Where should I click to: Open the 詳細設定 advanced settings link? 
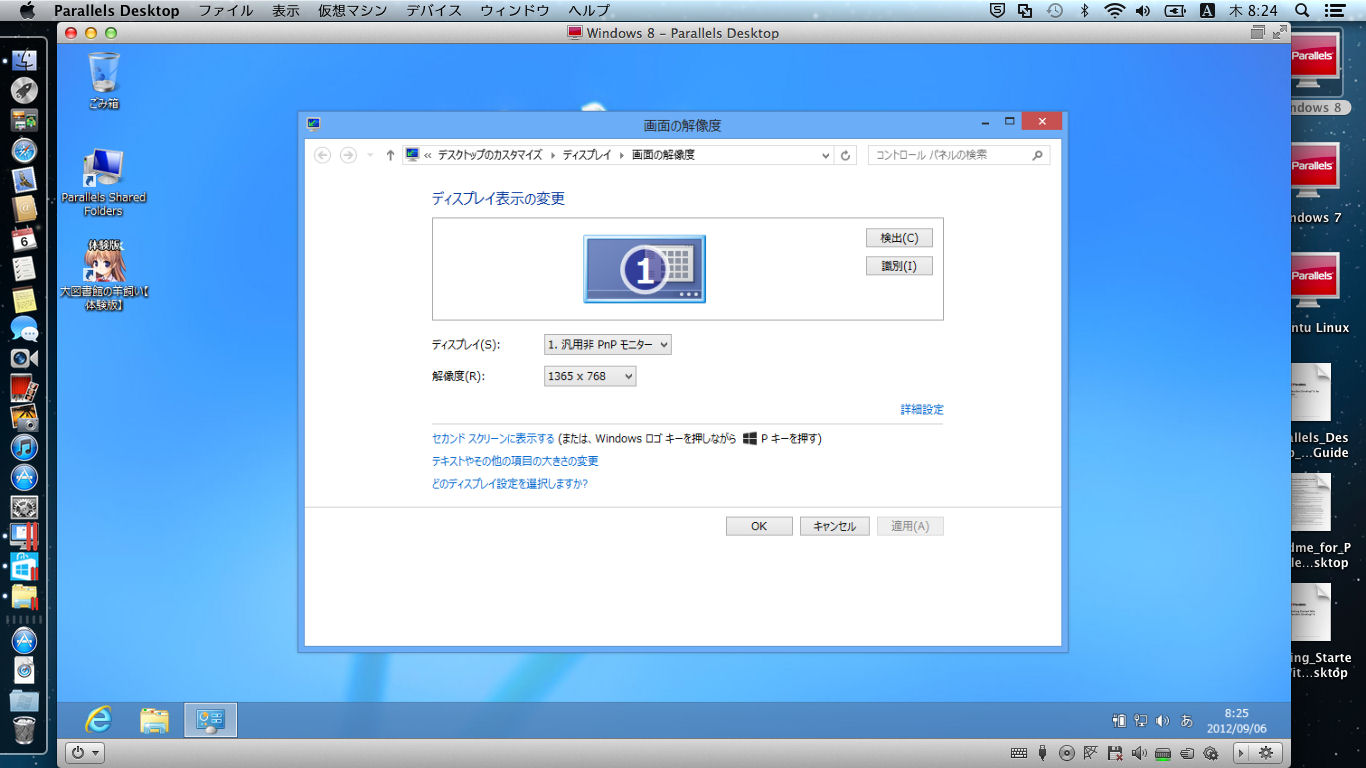click(922, 410)
